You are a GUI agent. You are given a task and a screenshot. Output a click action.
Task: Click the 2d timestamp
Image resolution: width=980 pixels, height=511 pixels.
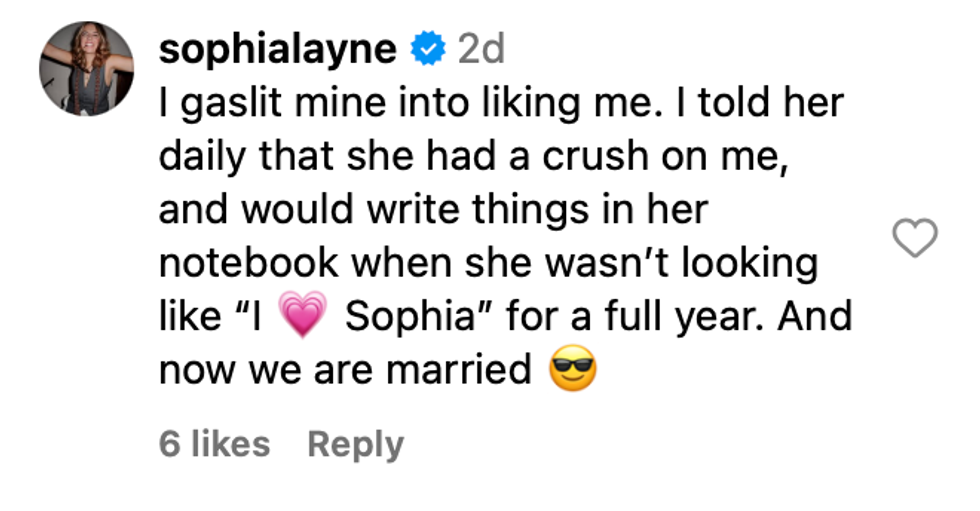[480, 49]
